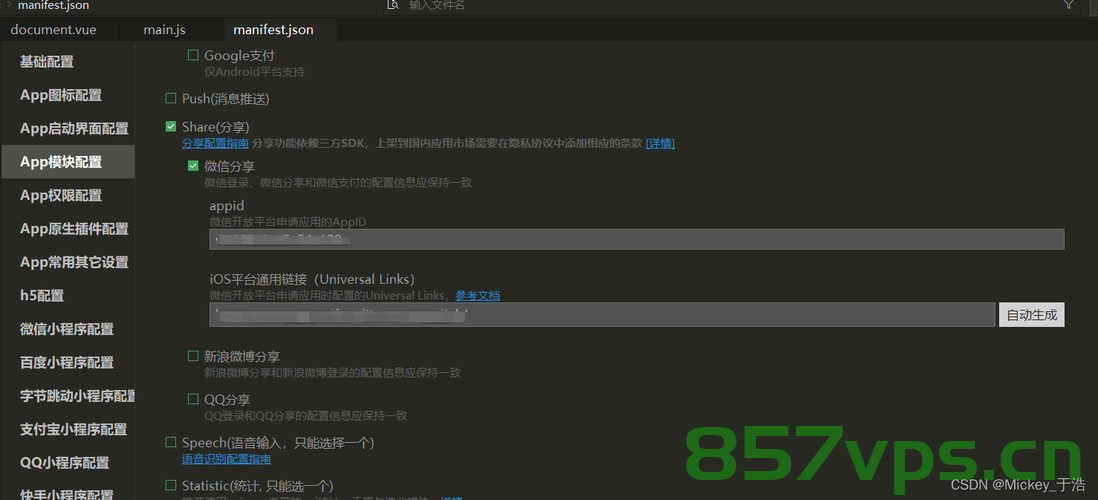The image size is (1098, 500).
Task: Click the QQ登录和QQ分享的配置信息 description text
Action: [306, 415]
